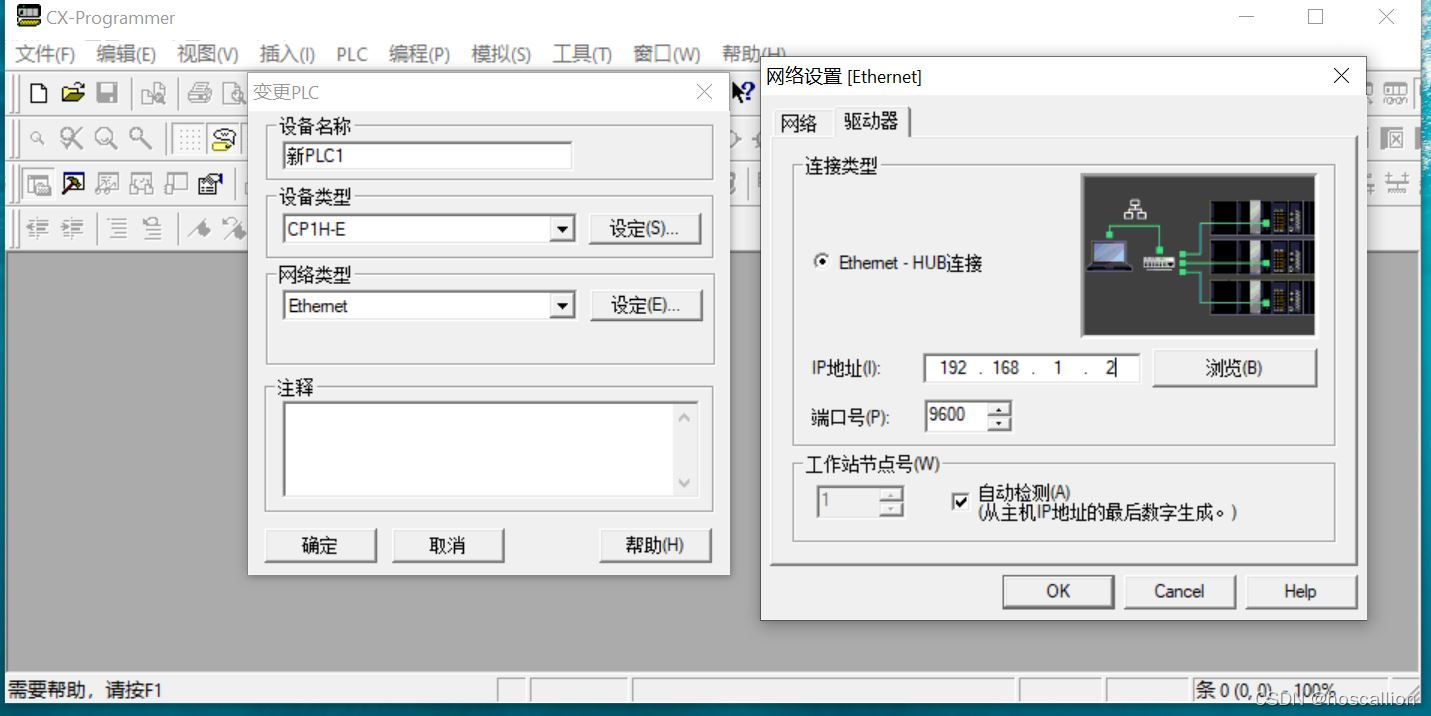The width and height of the screenshot is (1431, 716).
Task: Click the 浏览(B) browse button
Action: coord(1234,368)
